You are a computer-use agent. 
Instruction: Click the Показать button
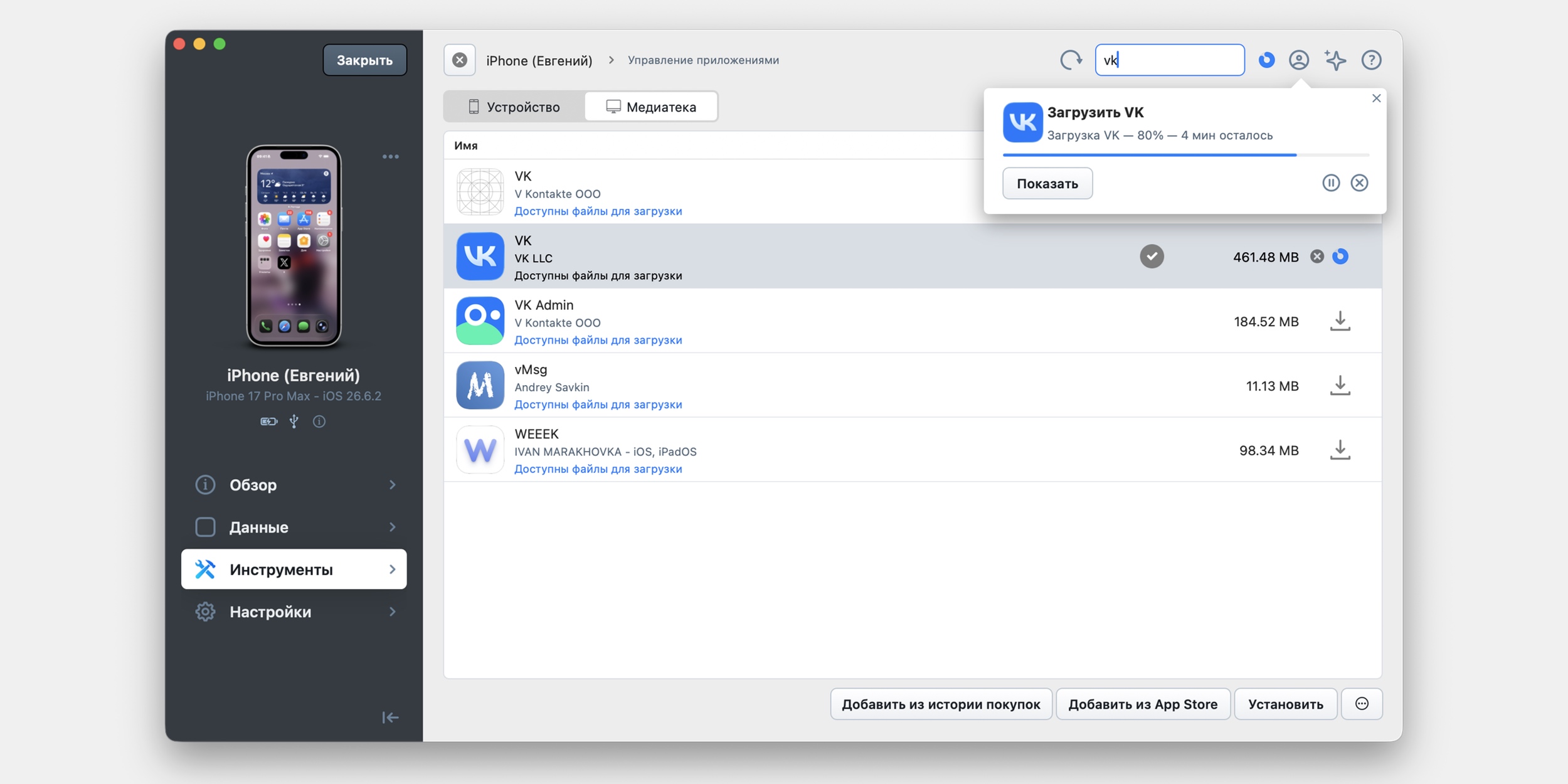1047,183
